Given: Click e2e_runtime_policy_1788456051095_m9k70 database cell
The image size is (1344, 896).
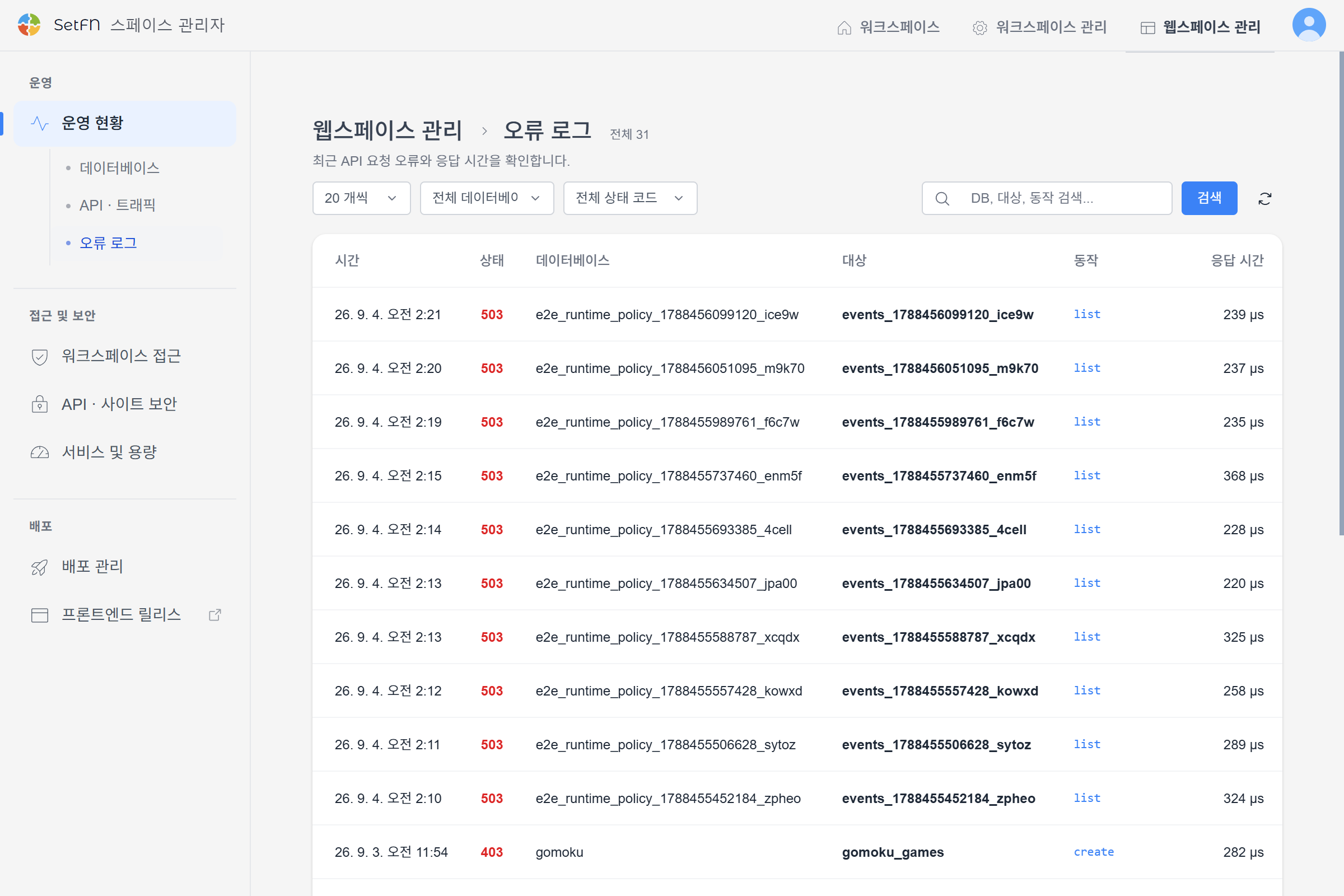Looking at the screenshot, I should point(670,368).
